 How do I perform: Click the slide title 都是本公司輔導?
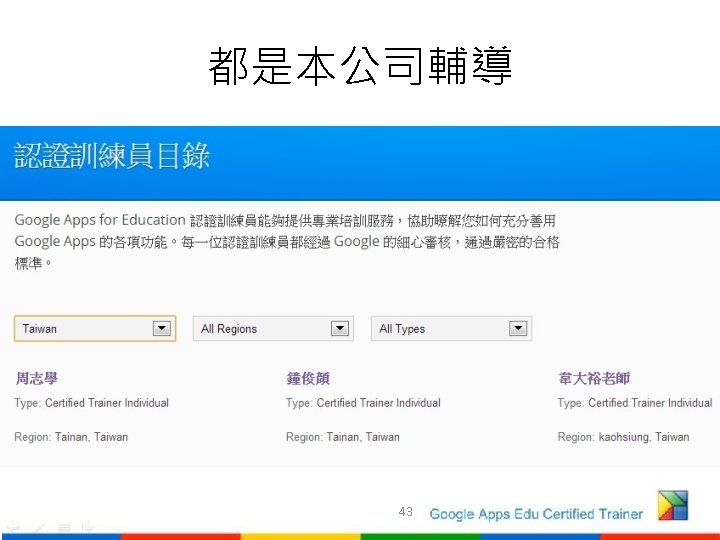360,66
